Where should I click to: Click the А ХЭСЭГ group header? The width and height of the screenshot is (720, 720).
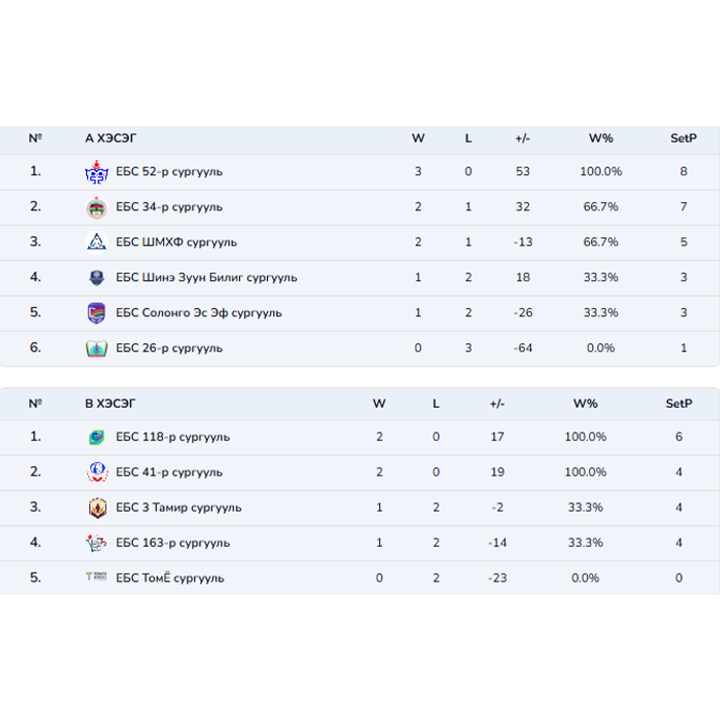tap(110, 138)
